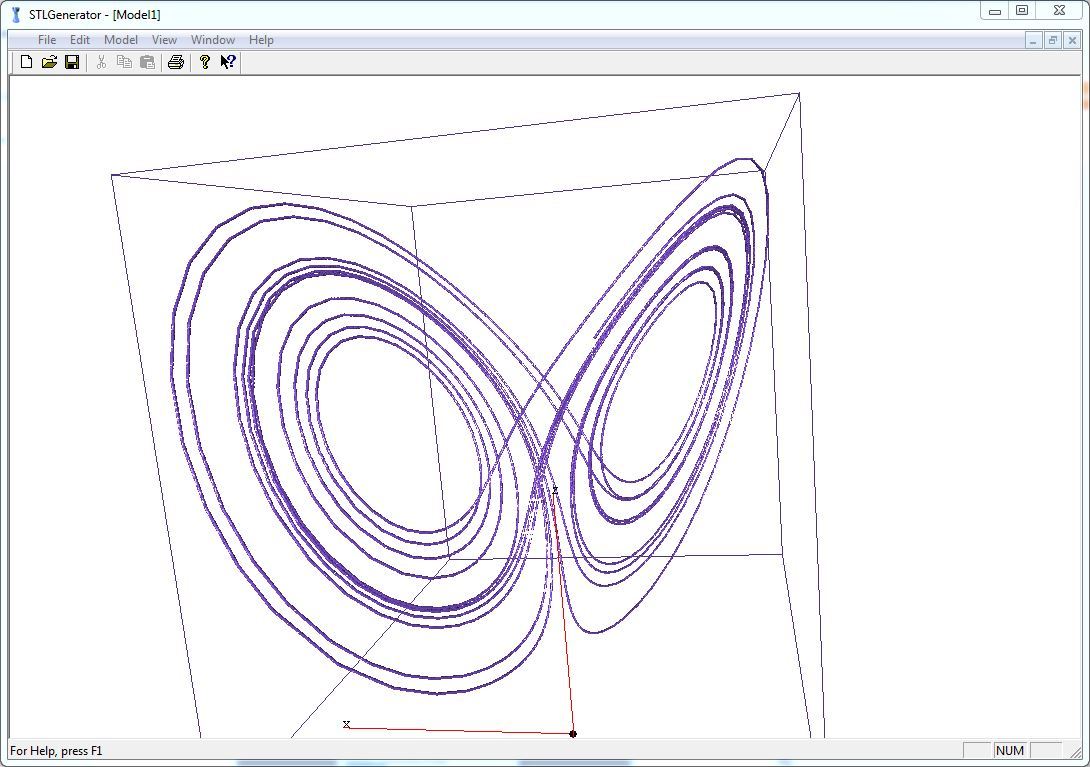Open the Help menu
This screenshot has height=767, width=1090.
tap(261, 40)
